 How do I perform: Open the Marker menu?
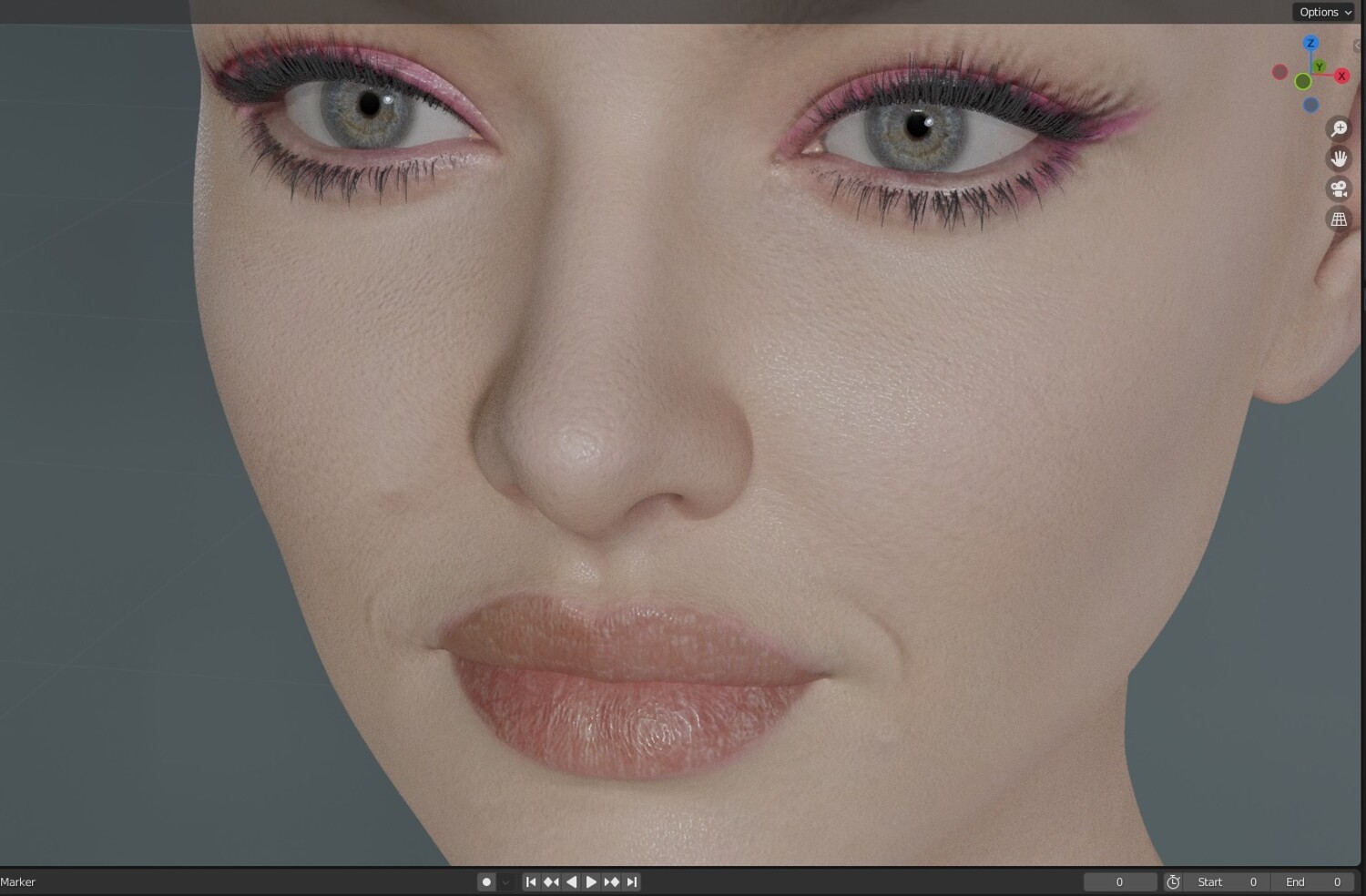(x=18, y=881)
